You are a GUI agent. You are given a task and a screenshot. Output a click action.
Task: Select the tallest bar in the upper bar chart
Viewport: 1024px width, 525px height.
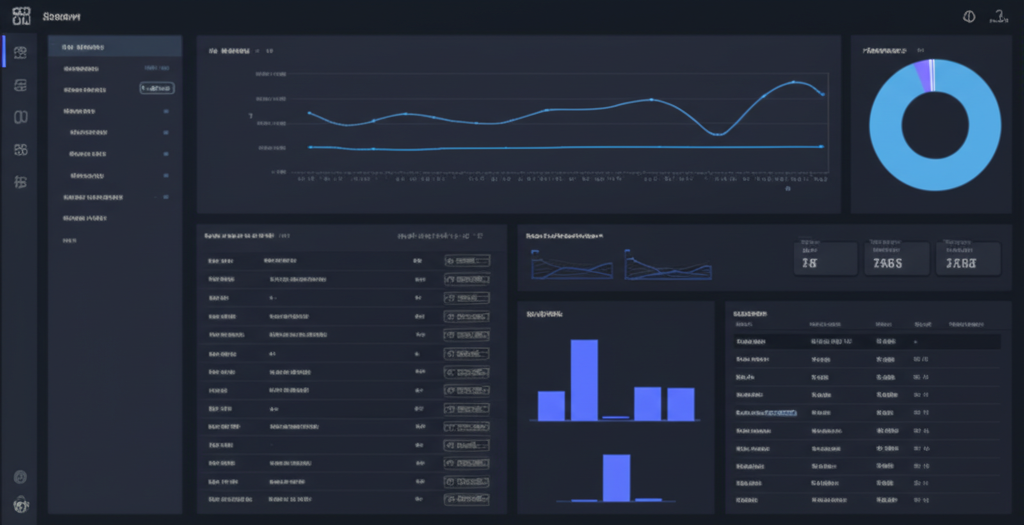(584, 380)
